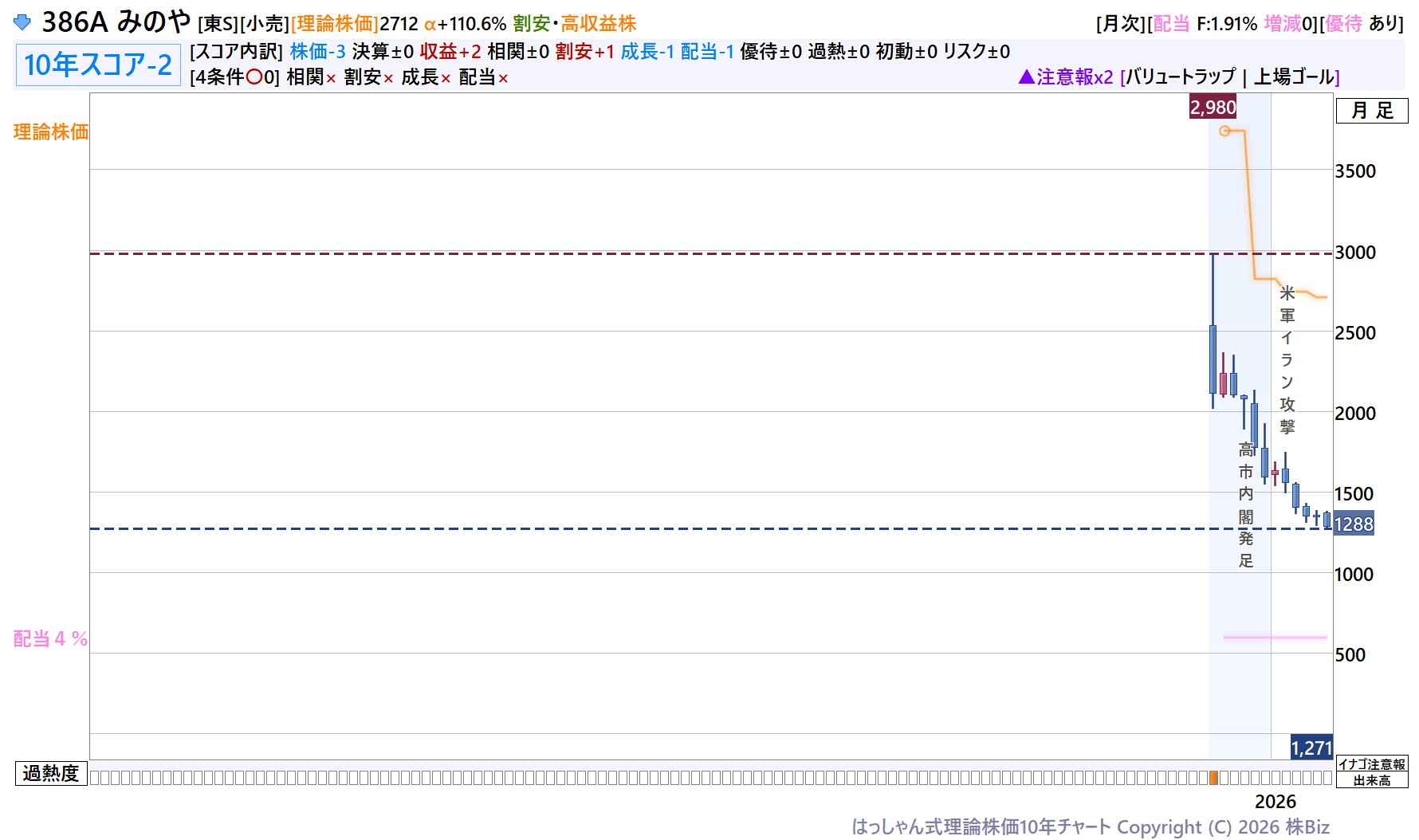Image resolution: width=1419 pixels, height=840 pixels.
Task: Click the 10年スコア-2 score box
Action: coord(98,65)
